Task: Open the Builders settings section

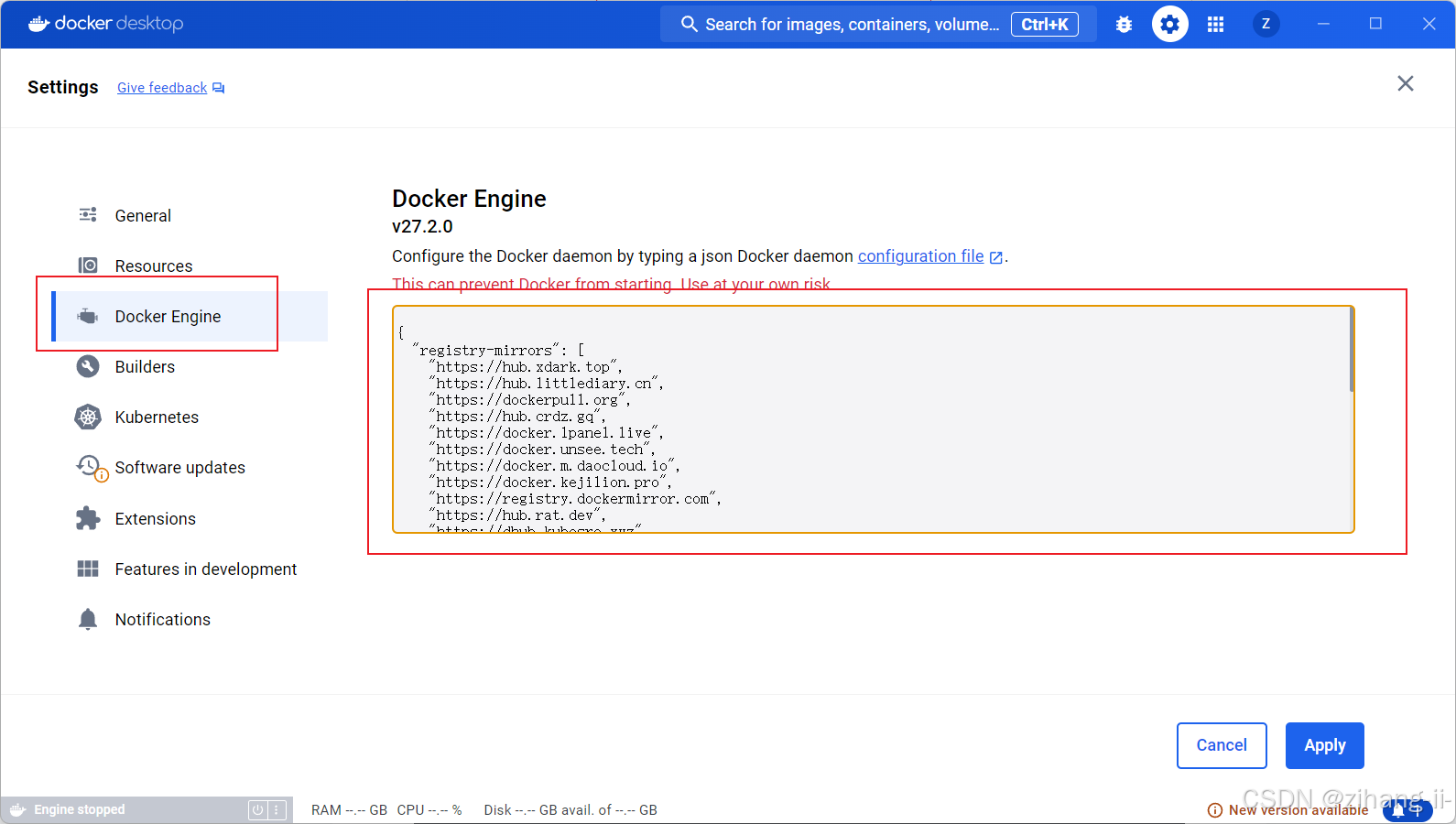Action: (x=190, y=366)
